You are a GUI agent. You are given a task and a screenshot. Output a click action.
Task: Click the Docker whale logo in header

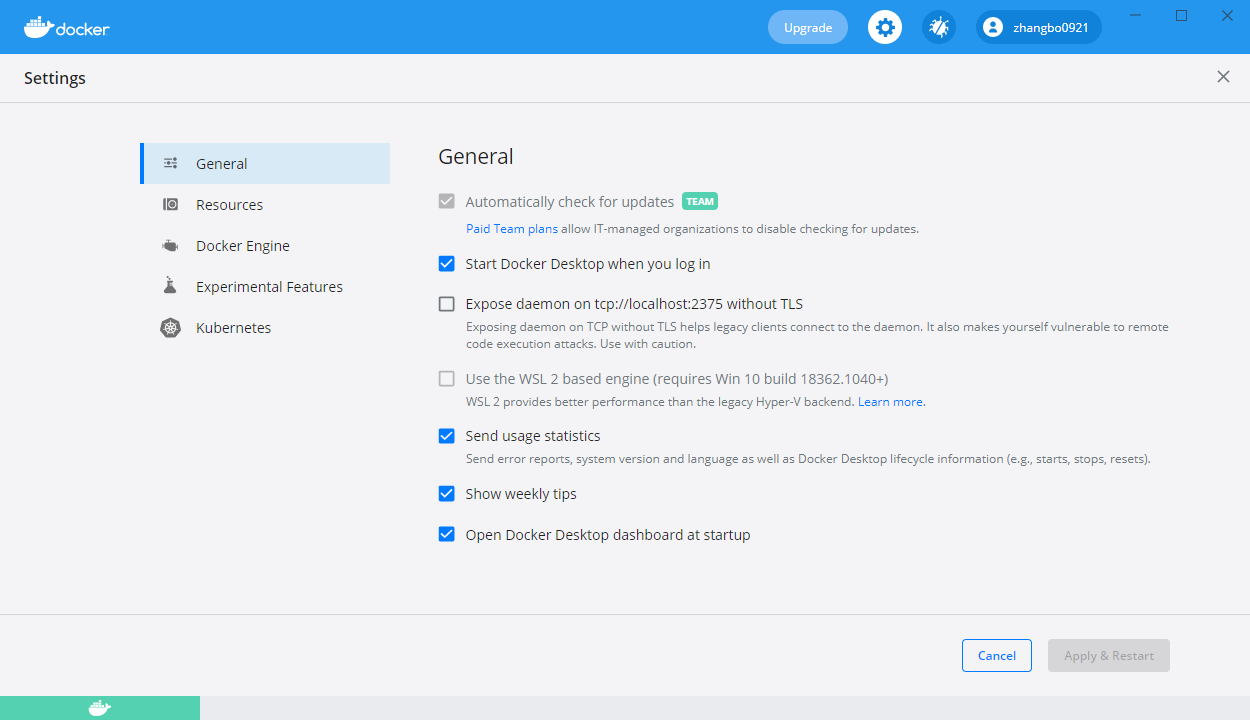(x=66, y=27)
